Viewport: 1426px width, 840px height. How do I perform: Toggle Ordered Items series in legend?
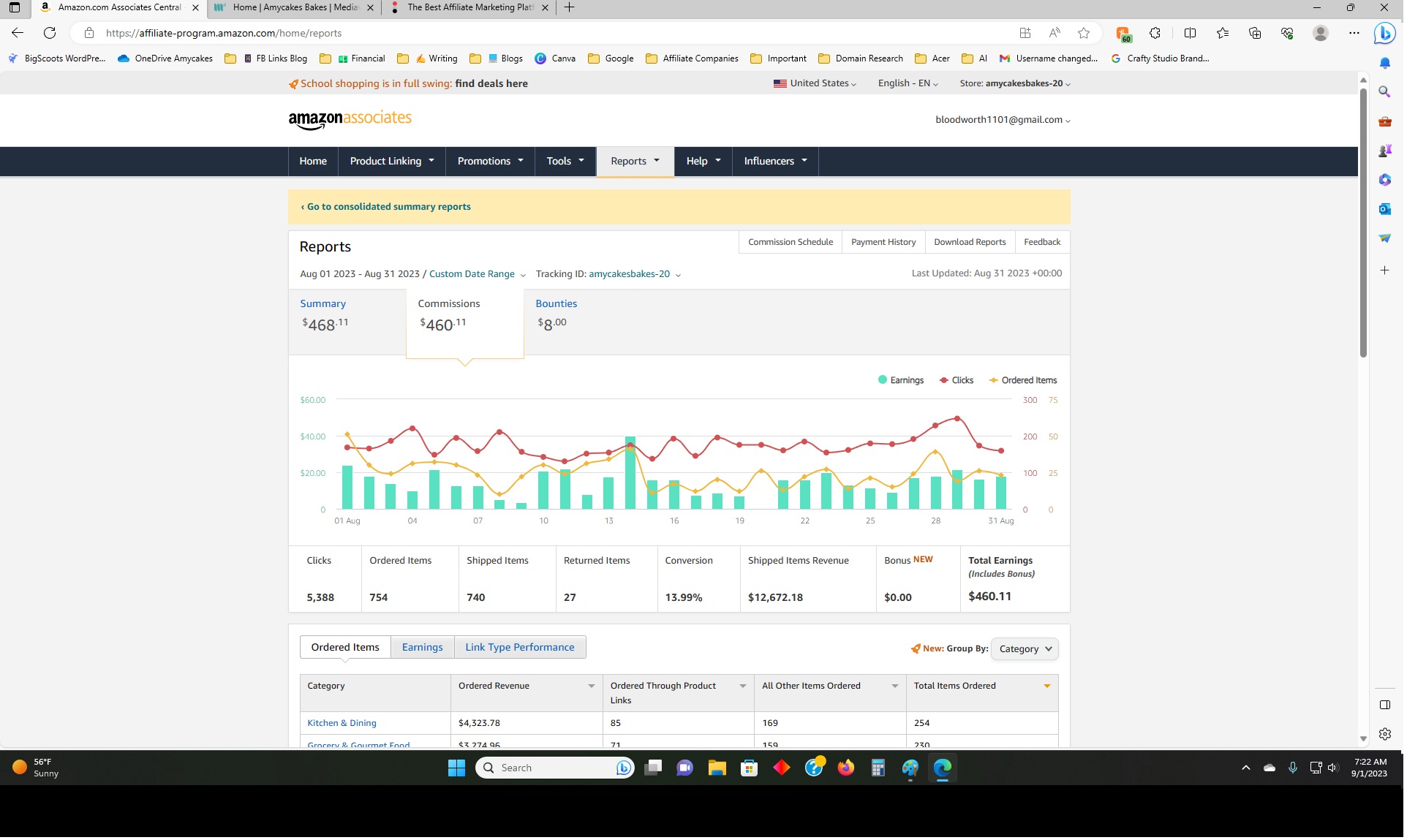pyautogui.click(x=1023, y=380)
